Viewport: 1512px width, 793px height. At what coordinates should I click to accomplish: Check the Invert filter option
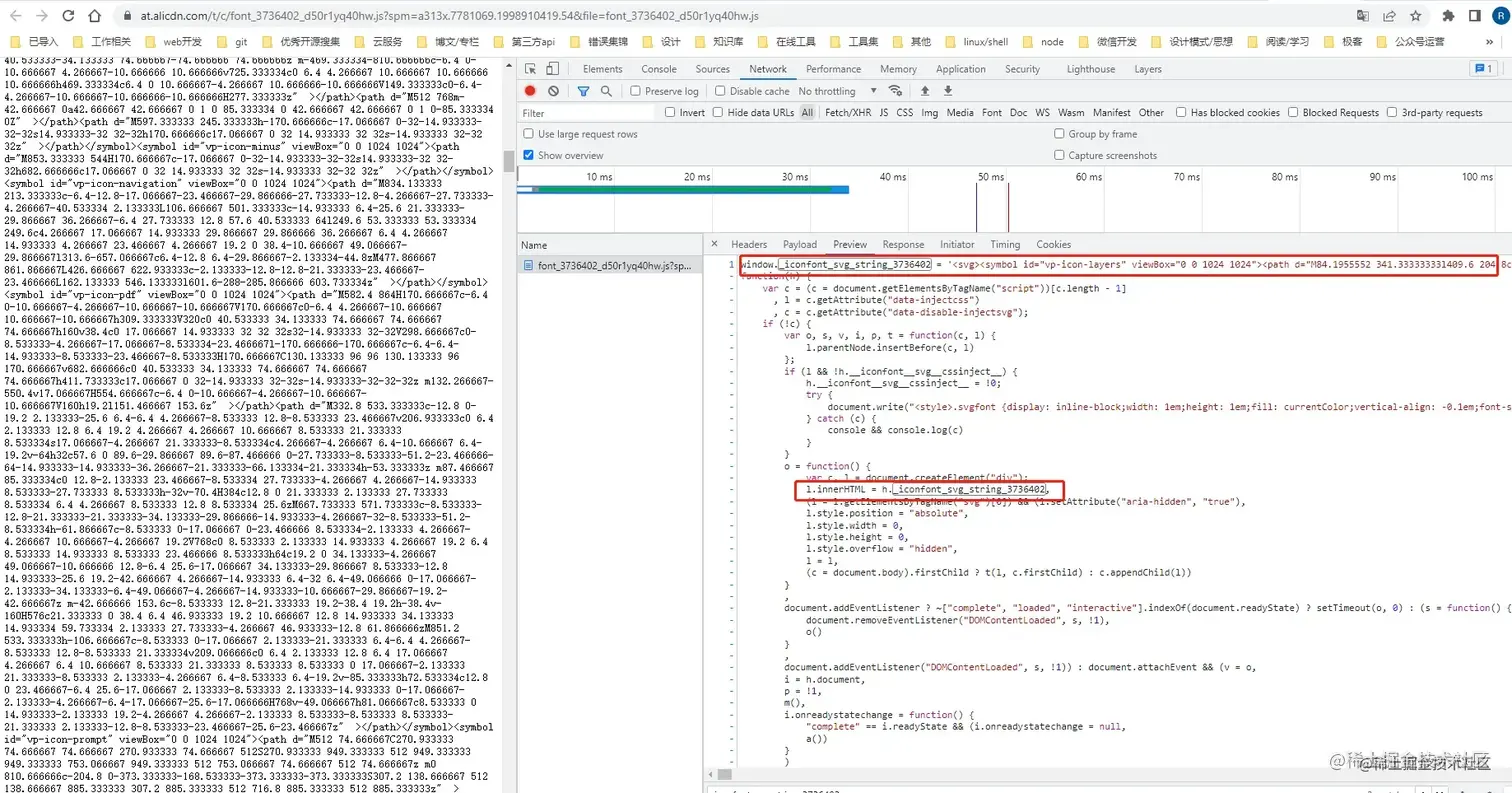[670, 113]
